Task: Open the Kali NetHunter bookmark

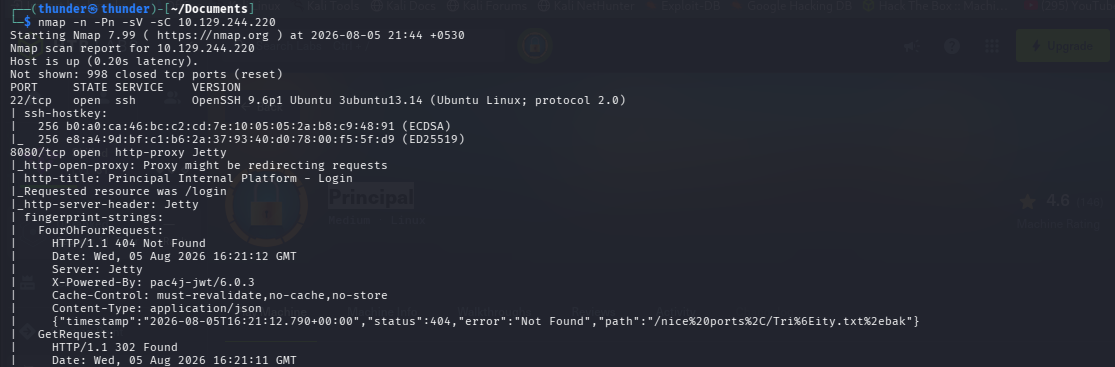Action: tap(587, 6)
